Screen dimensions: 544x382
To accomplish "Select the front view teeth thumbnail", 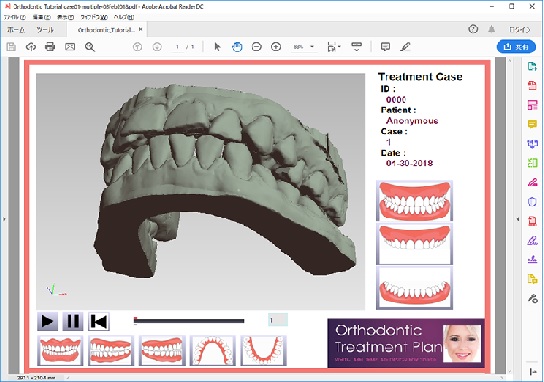I will pos(60,351).
